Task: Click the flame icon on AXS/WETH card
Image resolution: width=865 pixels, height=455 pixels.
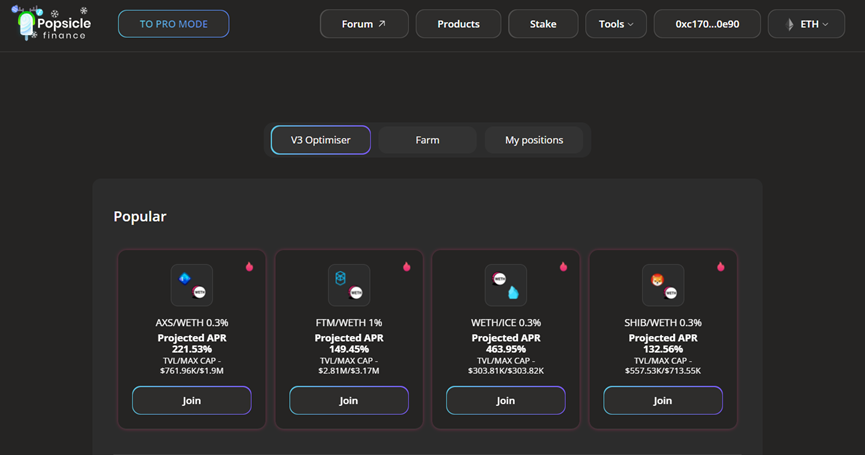Action: 249,266
